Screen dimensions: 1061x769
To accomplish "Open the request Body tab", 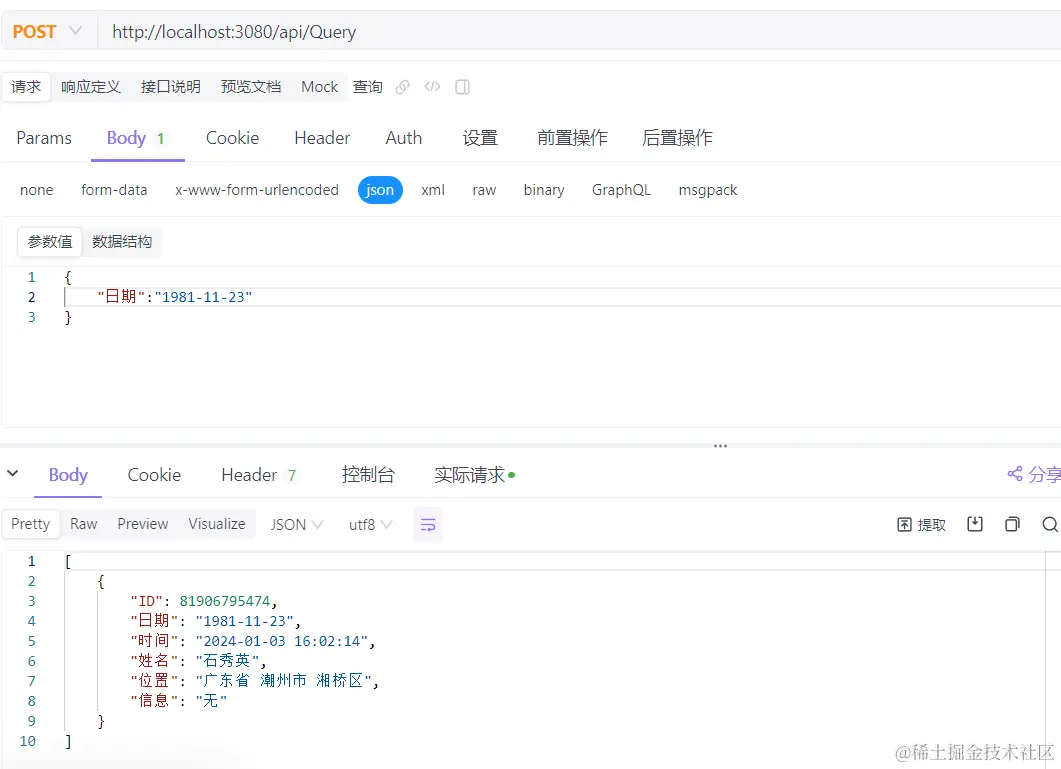I will click(136, 138).
